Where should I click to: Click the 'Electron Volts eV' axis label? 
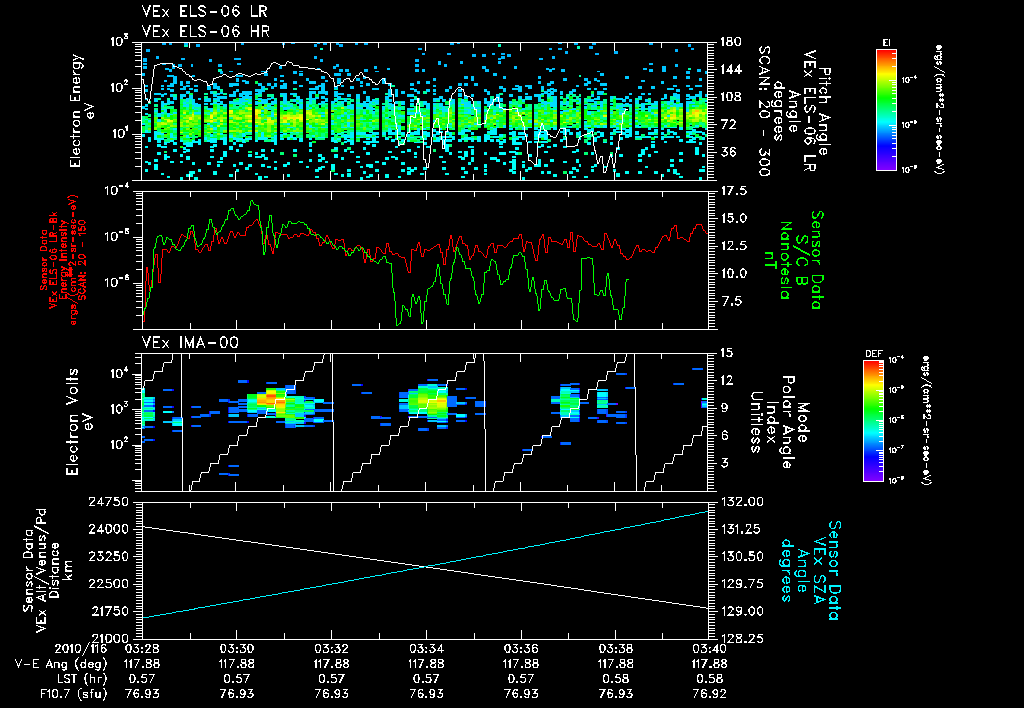click(x=78, y=421)
